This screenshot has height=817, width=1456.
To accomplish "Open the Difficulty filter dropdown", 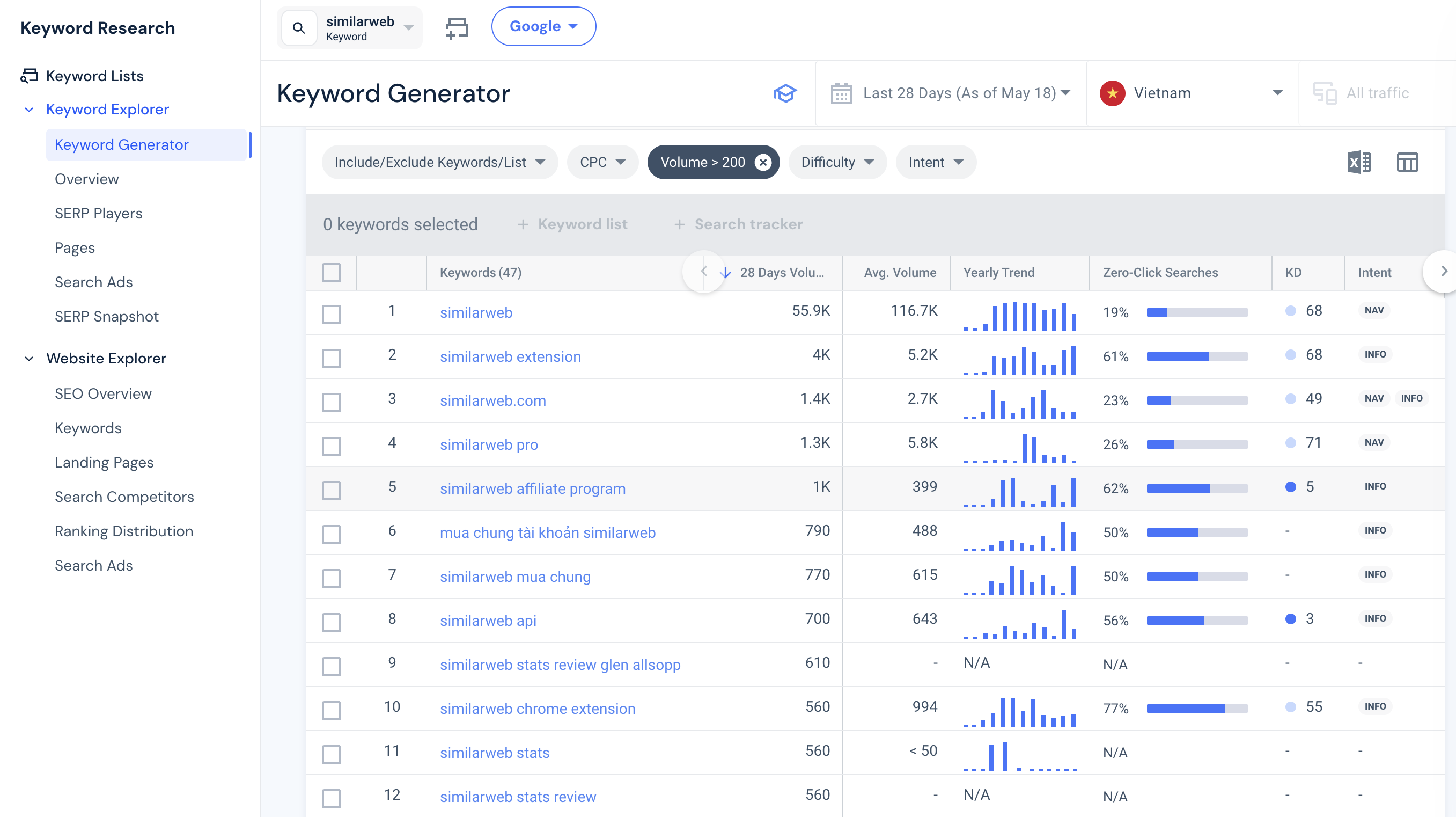I will [x=837, y=162].
